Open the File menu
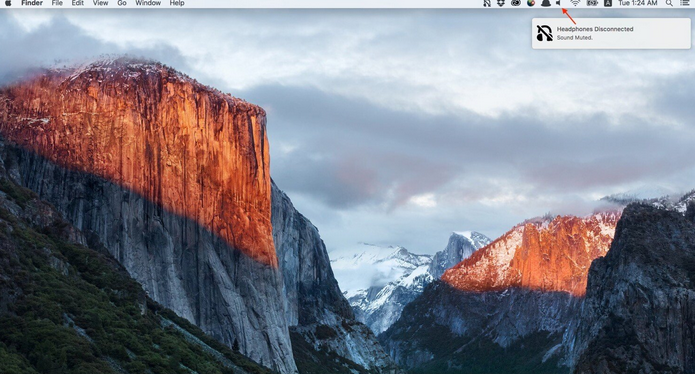The width and height of the screenshot is (695, 374). (57, 3)
